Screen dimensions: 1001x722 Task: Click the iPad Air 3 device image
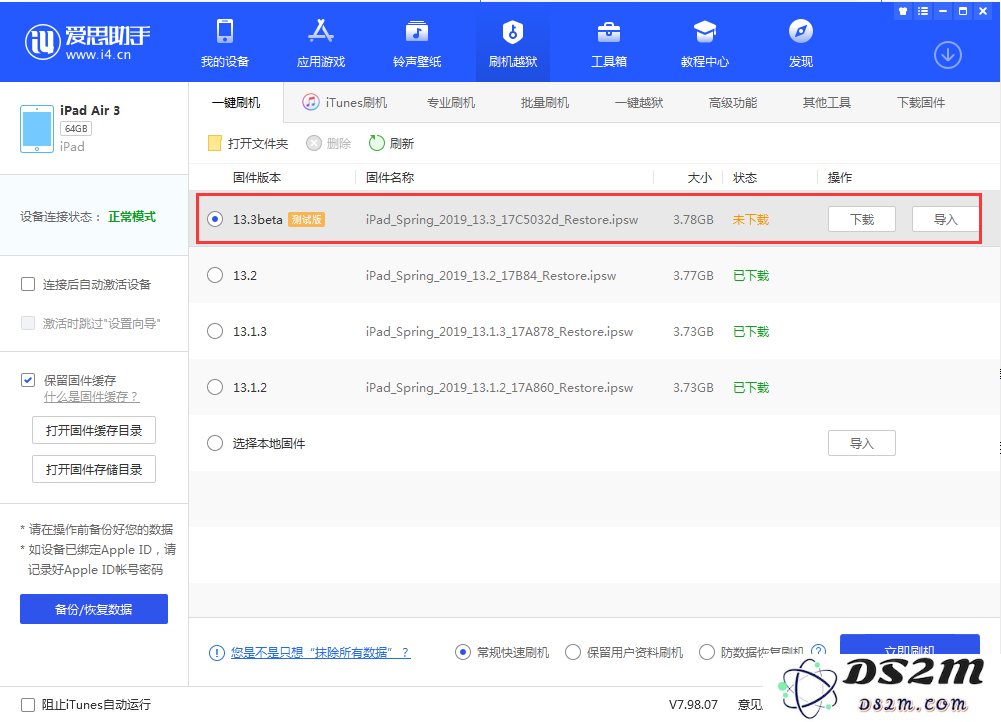pos(37,129)
